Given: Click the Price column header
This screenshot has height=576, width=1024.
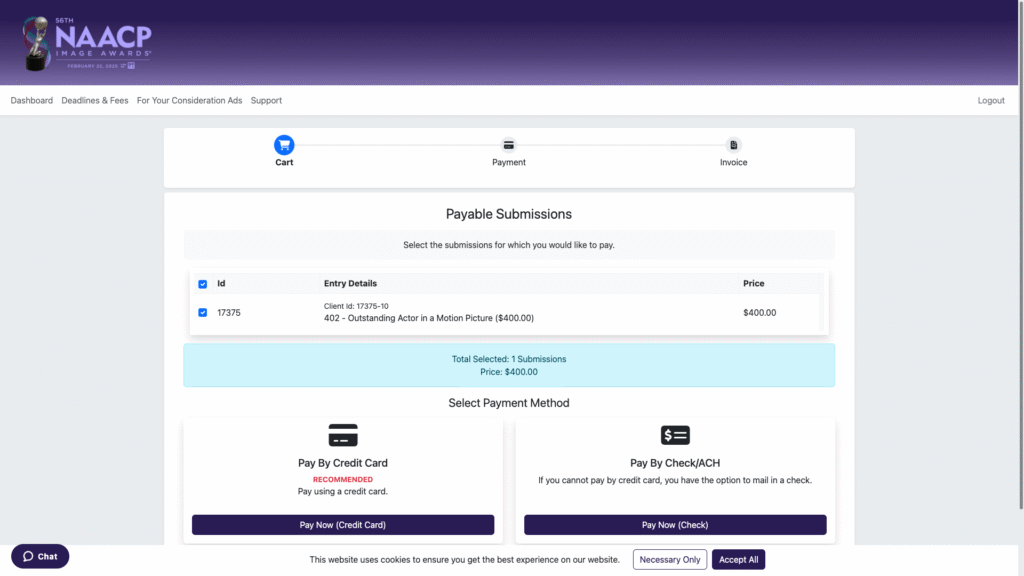Looking at the screenshot, I should click(x=754, y=284).
